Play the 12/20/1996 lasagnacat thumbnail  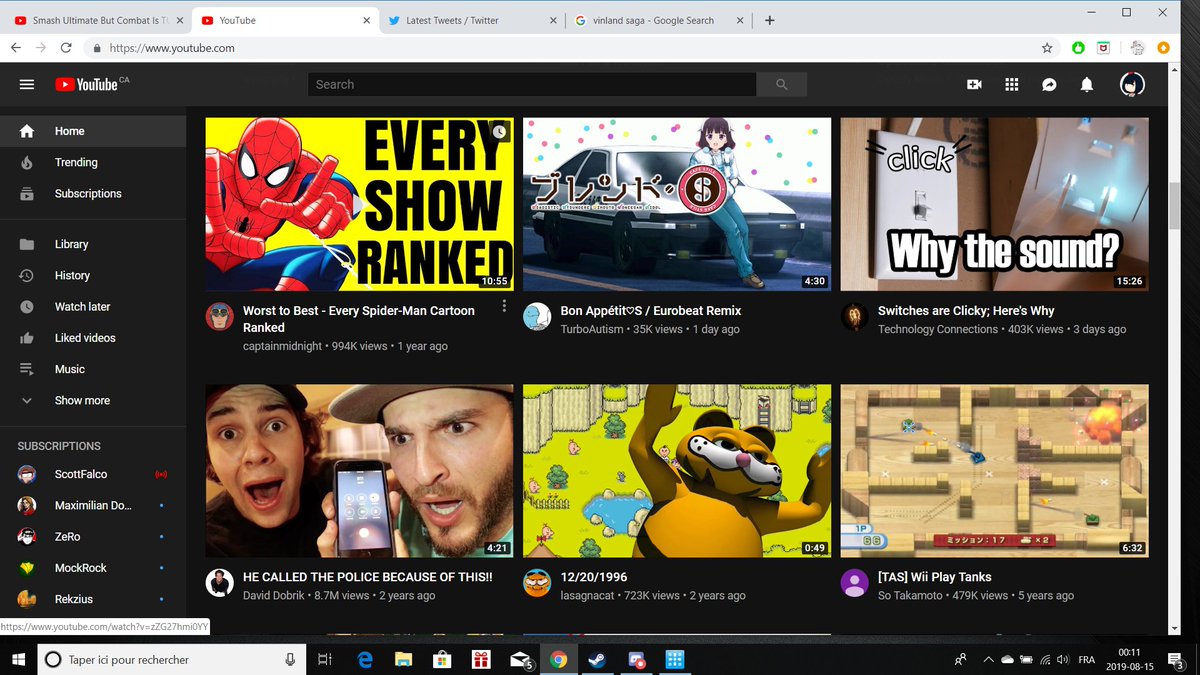(x=677, y=471)
